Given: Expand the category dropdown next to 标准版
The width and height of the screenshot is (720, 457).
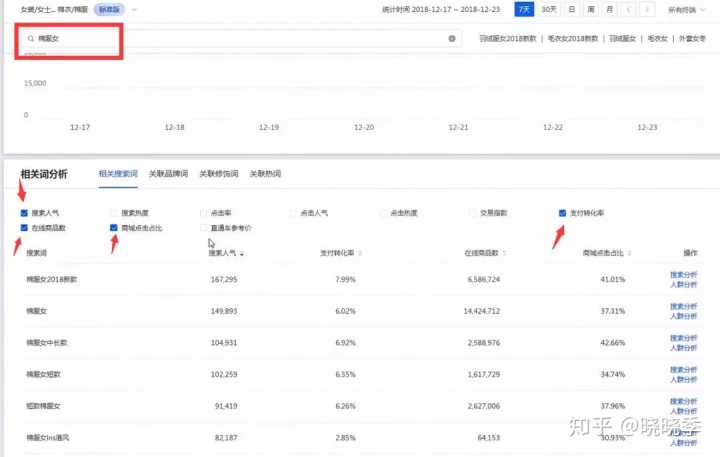Looking at the screenshot, I should point(135,9).
